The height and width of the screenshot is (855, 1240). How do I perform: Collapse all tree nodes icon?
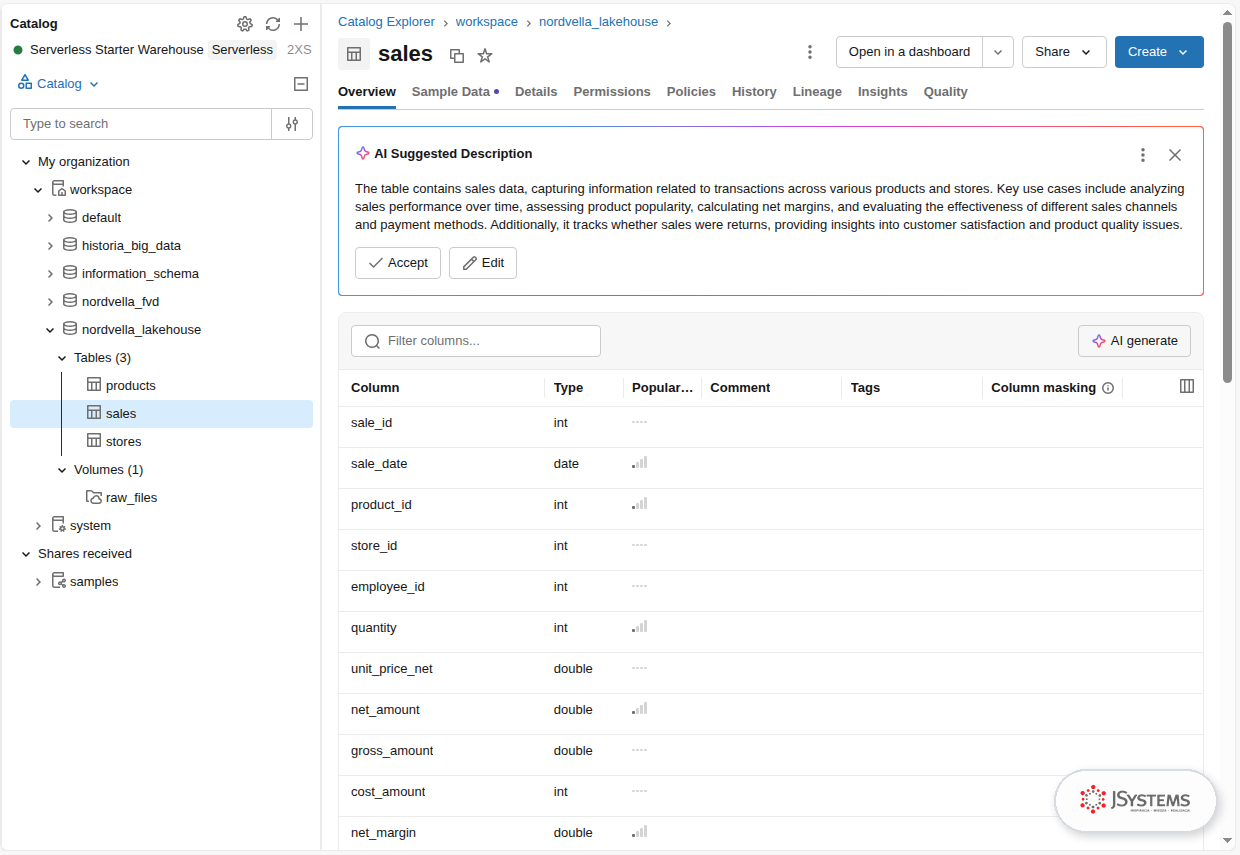pyautogui.click(x=301, y=84)
